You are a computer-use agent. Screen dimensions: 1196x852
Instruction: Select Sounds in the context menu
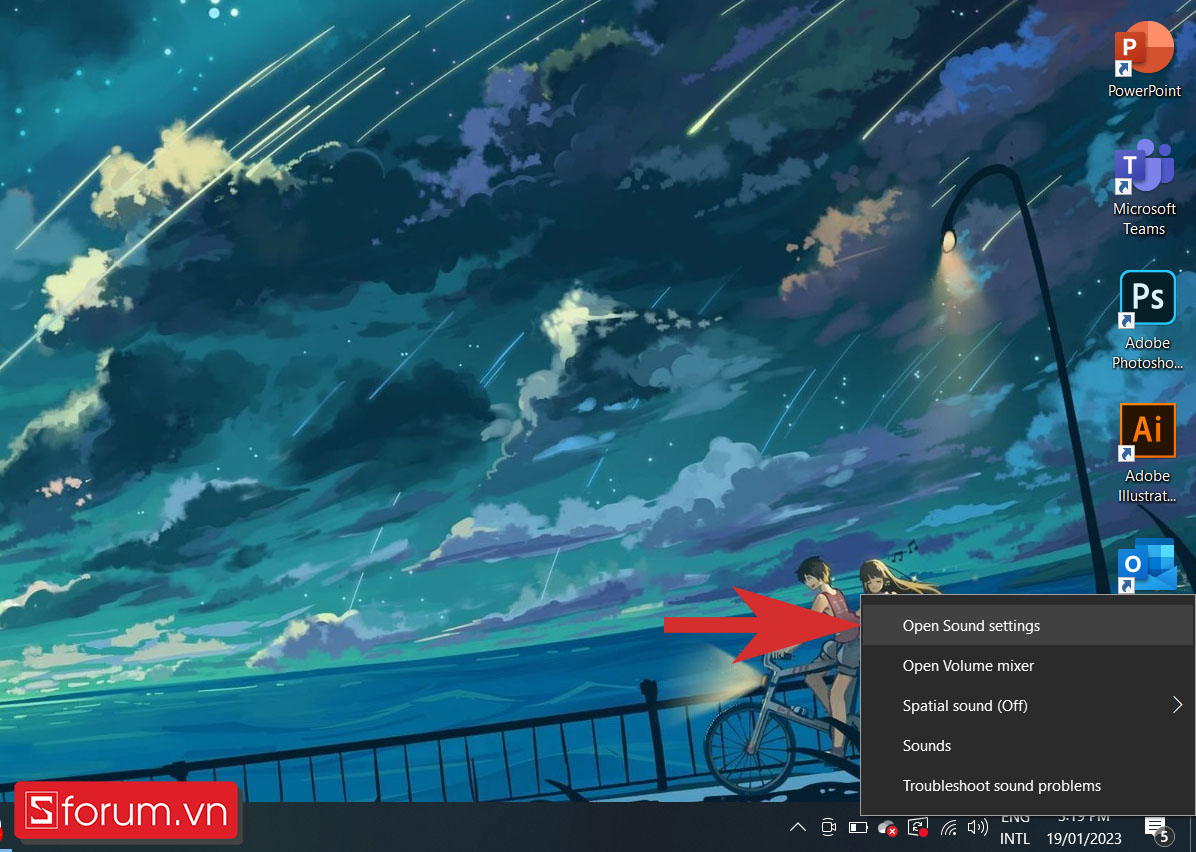[1027, 746]
